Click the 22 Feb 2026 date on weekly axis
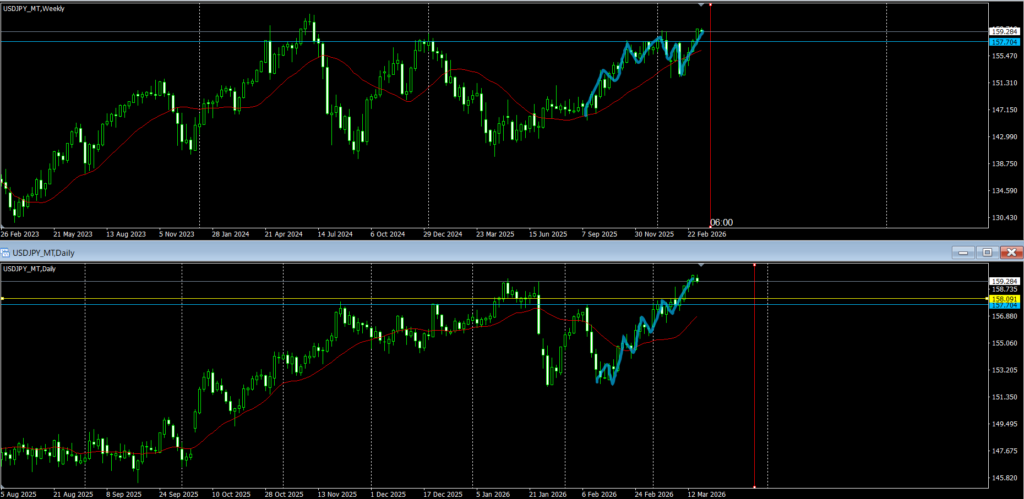The height and width of the screenshot is (499, 1024). 705,234
